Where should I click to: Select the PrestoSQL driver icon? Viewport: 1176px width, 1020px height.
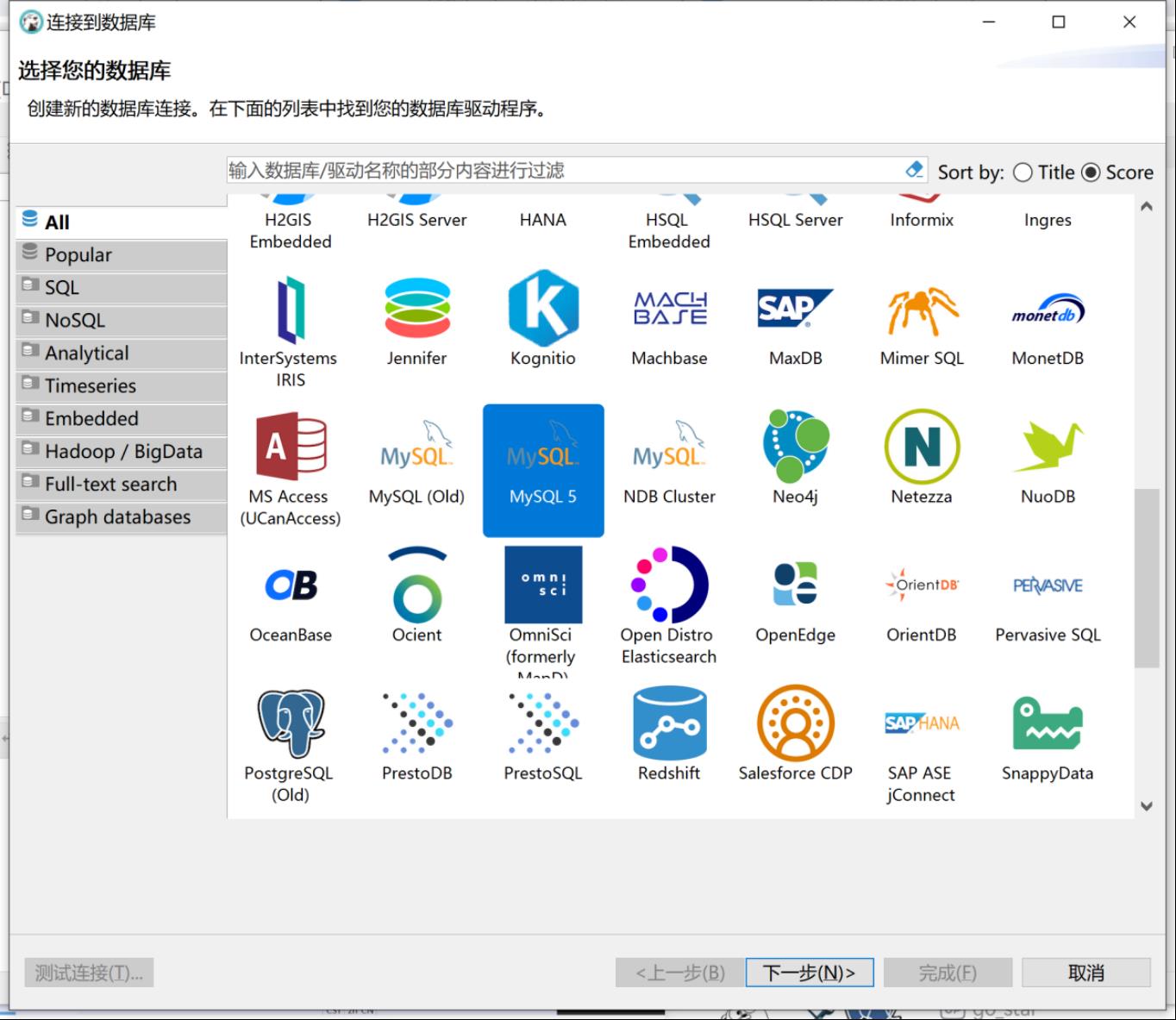point(543,723)
